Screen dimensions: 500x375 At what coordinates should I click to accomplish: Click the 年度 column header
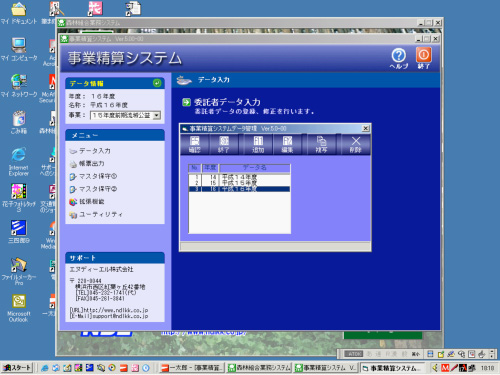210,167
